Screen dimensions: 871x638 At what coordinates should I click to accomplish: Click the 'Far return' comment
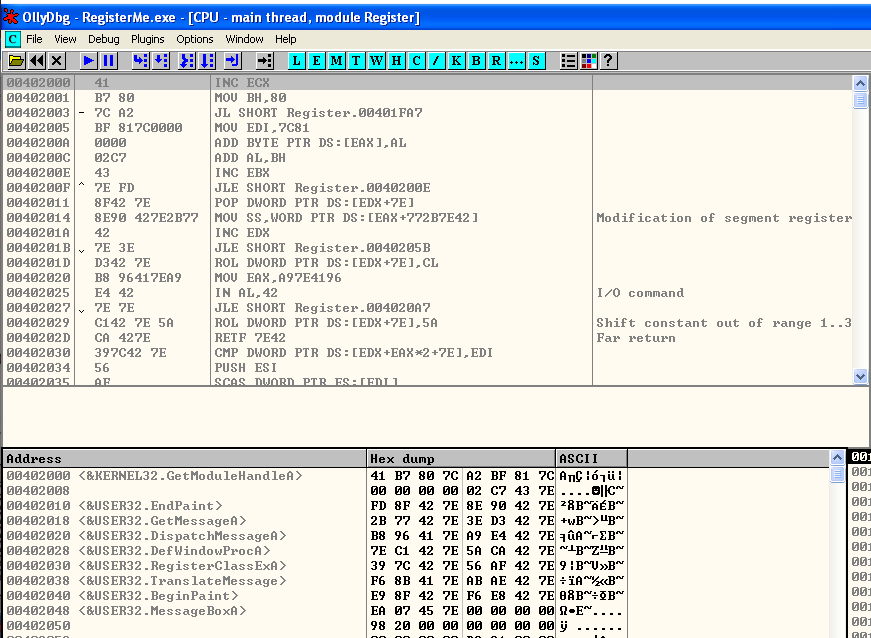coord(636,338)
